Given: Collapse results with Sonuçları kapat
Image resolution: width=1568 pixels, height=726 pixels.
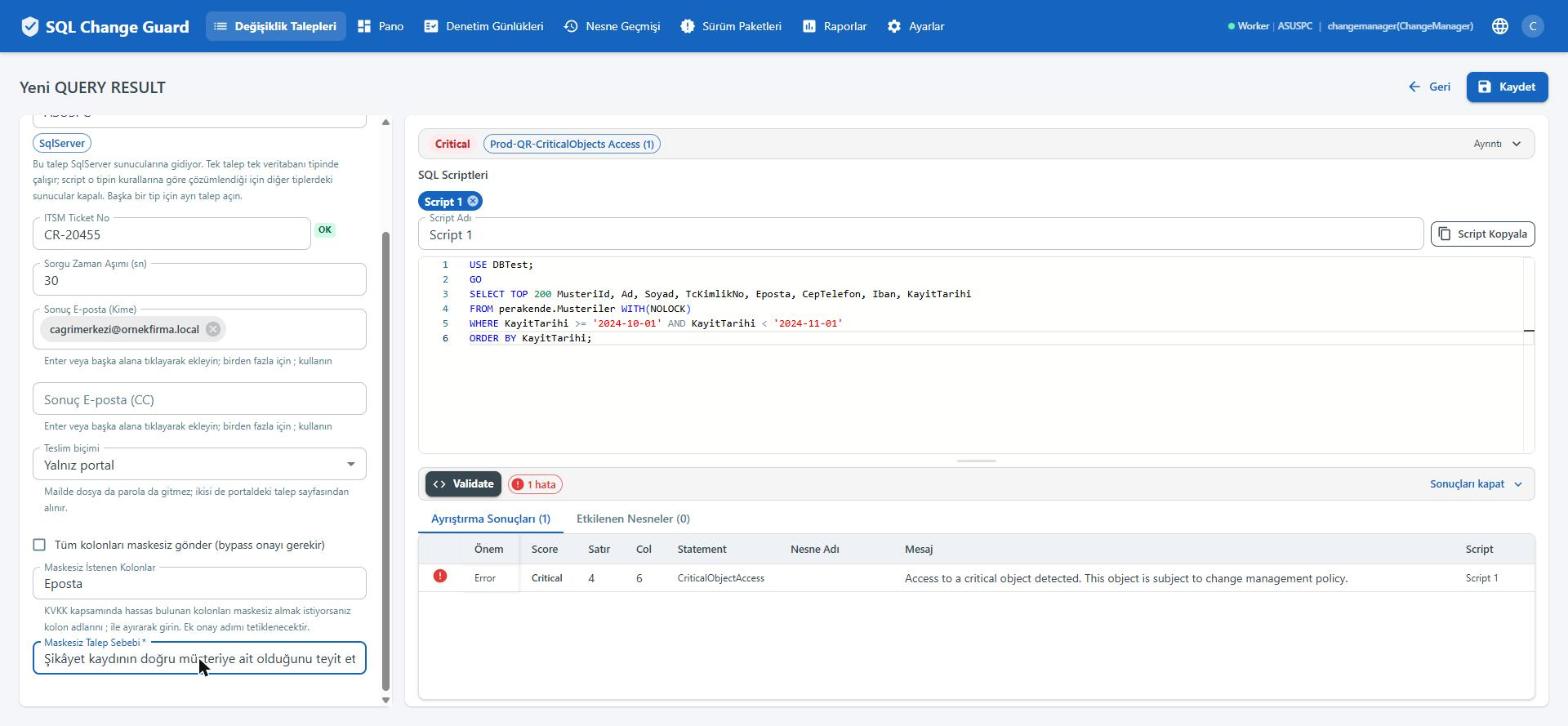Looking at the screenshot, I should pyautogui.click(x=1476, y=484).
